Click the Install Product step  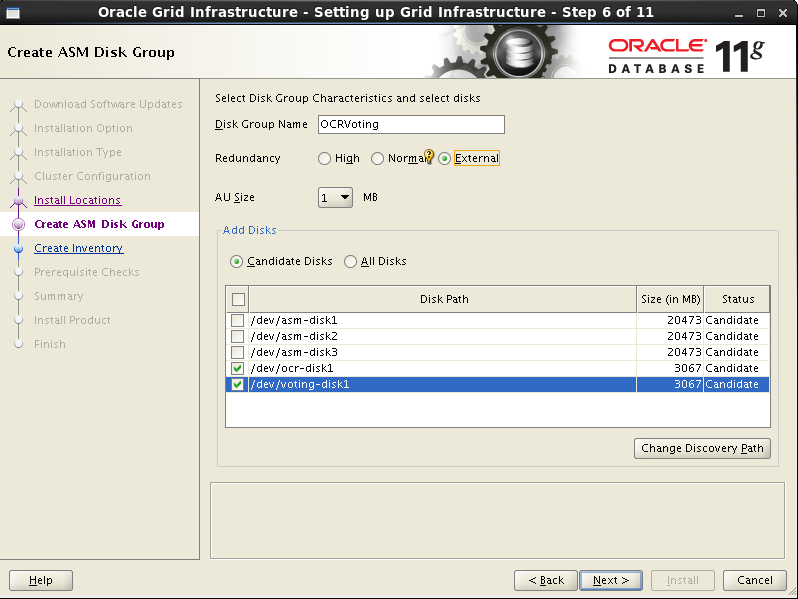tap(72, 320)
